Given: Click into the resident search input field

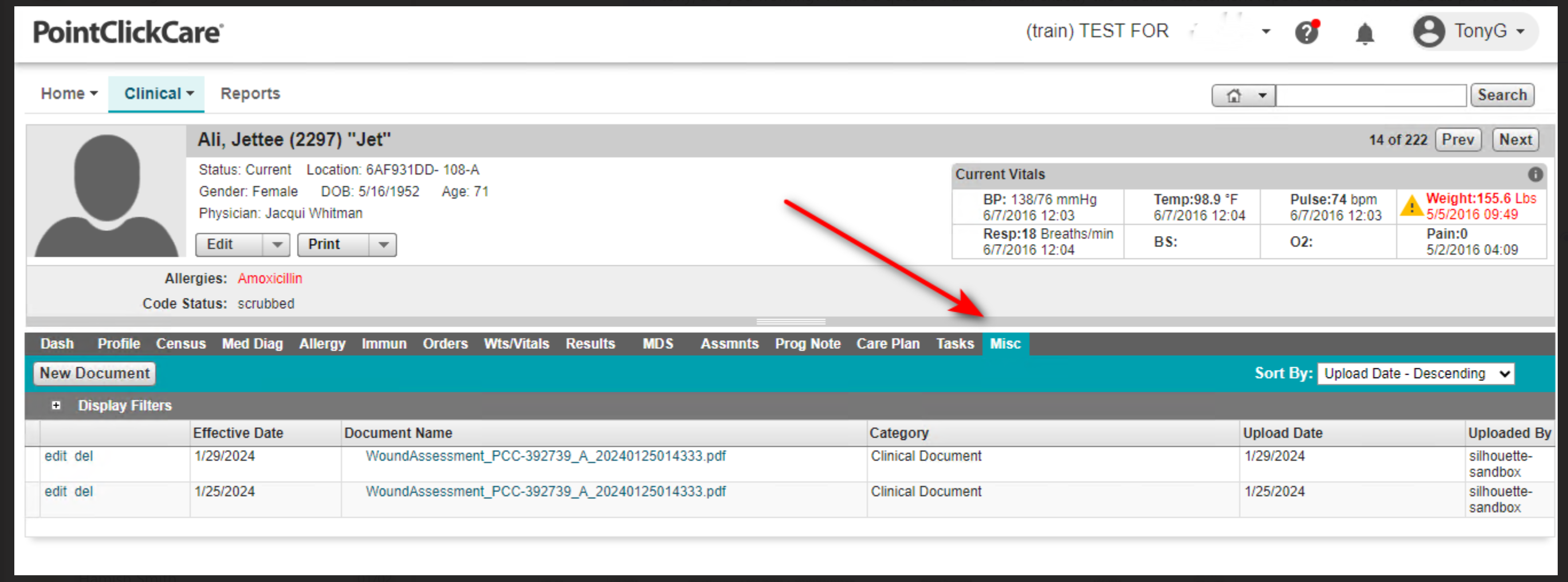Looking at the screenshot, I should point(1371,96).
